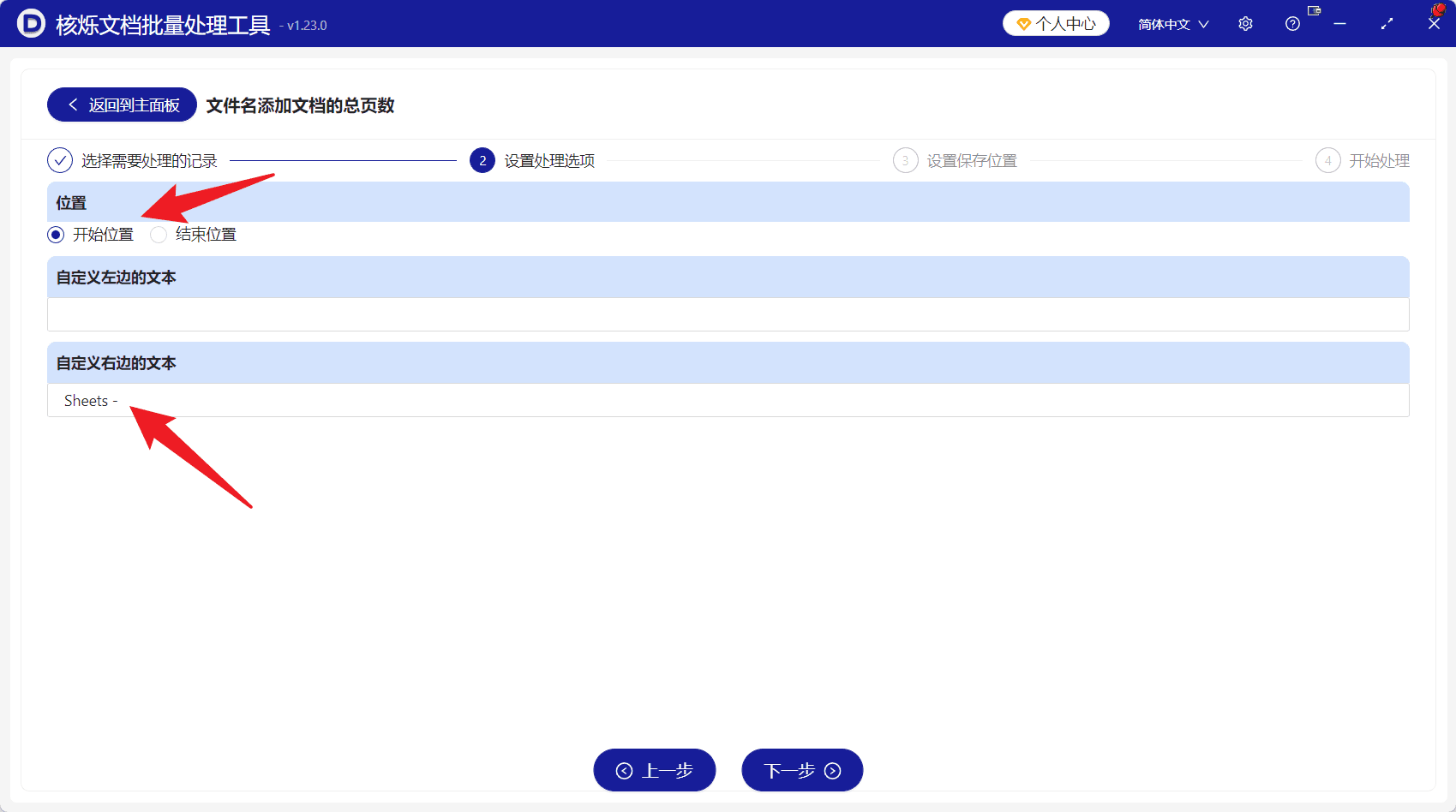Click the 自定义左边的文本 header label
Viewport: 1456px width, 812px height.
coord(116,278)
